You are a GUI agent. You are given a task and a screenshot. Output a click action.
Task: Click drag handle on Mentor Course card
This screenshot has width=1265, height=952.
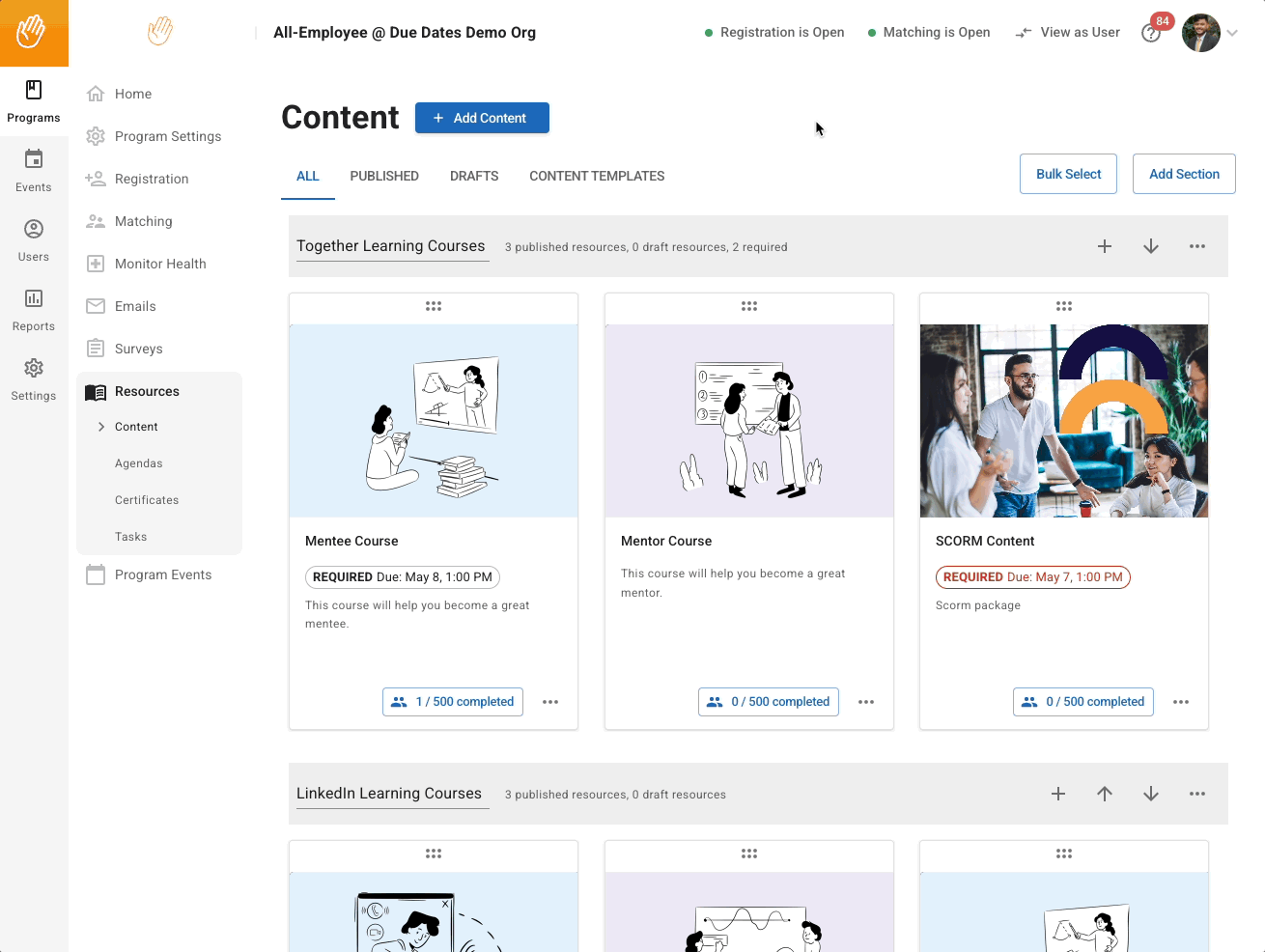(749, 306)
